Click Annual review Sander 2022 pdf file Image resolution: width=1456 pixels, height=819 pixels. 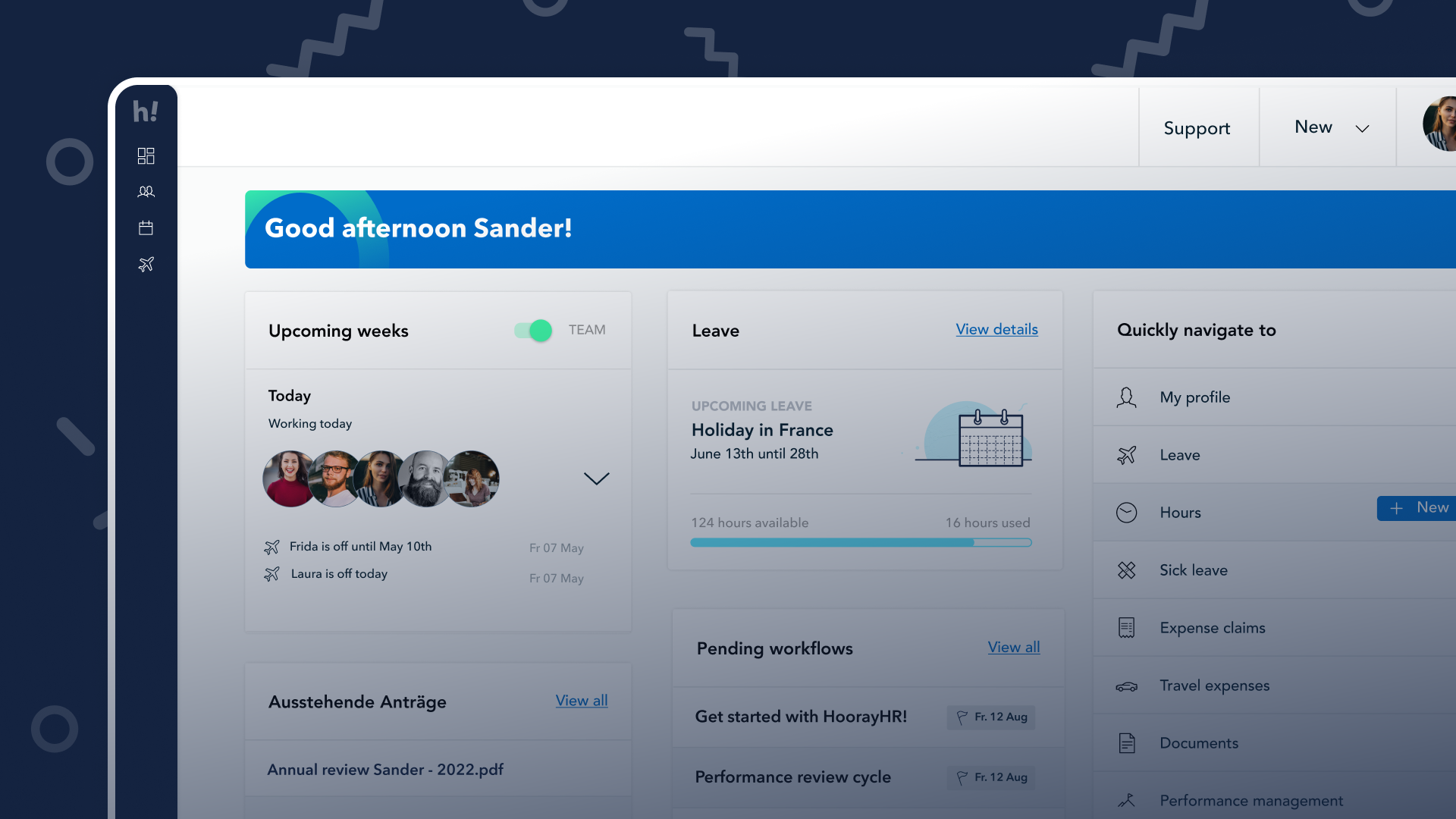(x=385, y=769)
